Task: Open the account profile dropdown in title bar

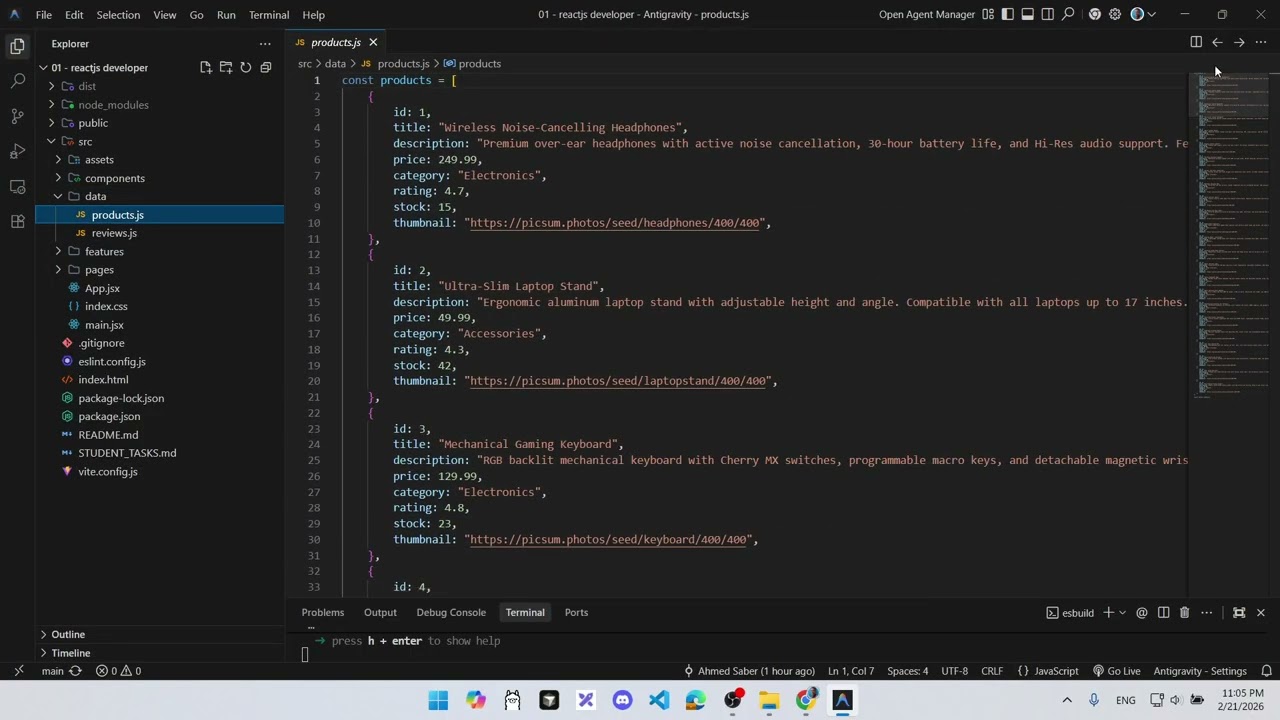Action: coord(1142,14)
